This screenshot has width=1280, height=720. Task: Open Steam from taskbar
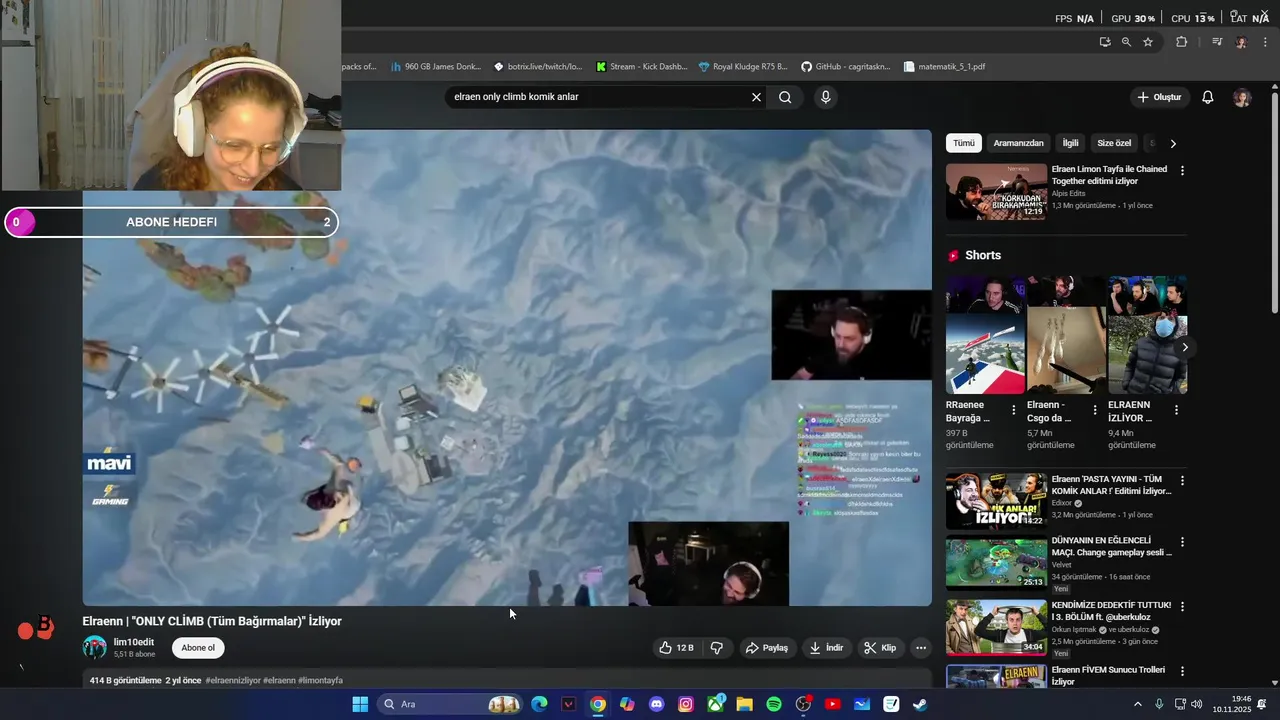pyautogui.click(x=920, y=704)
